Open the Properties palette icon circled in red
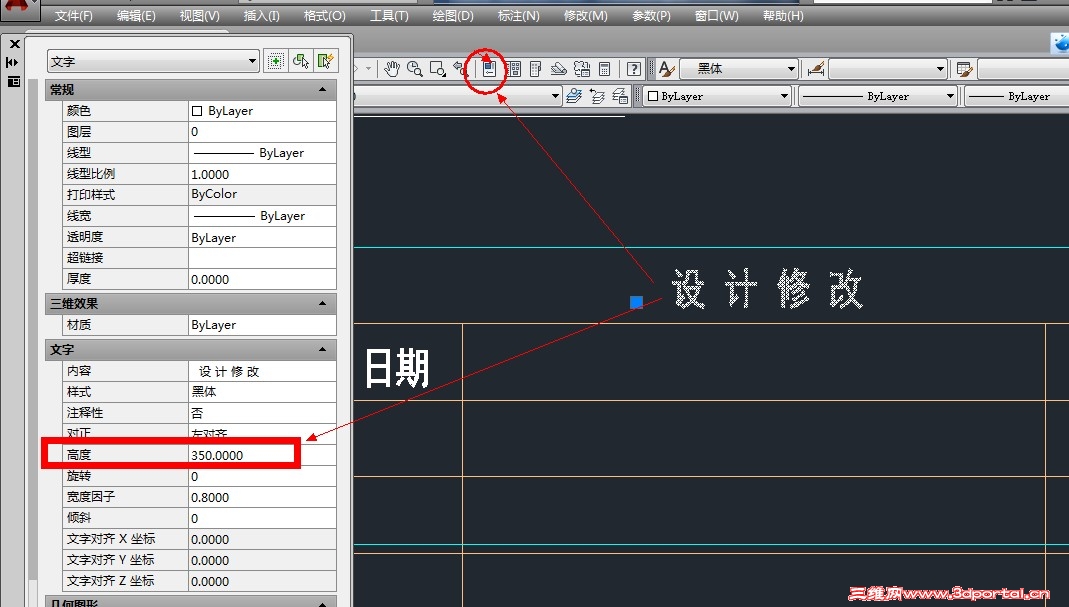The height and width of the screenshot is (607, 1069). coord(489,68)
